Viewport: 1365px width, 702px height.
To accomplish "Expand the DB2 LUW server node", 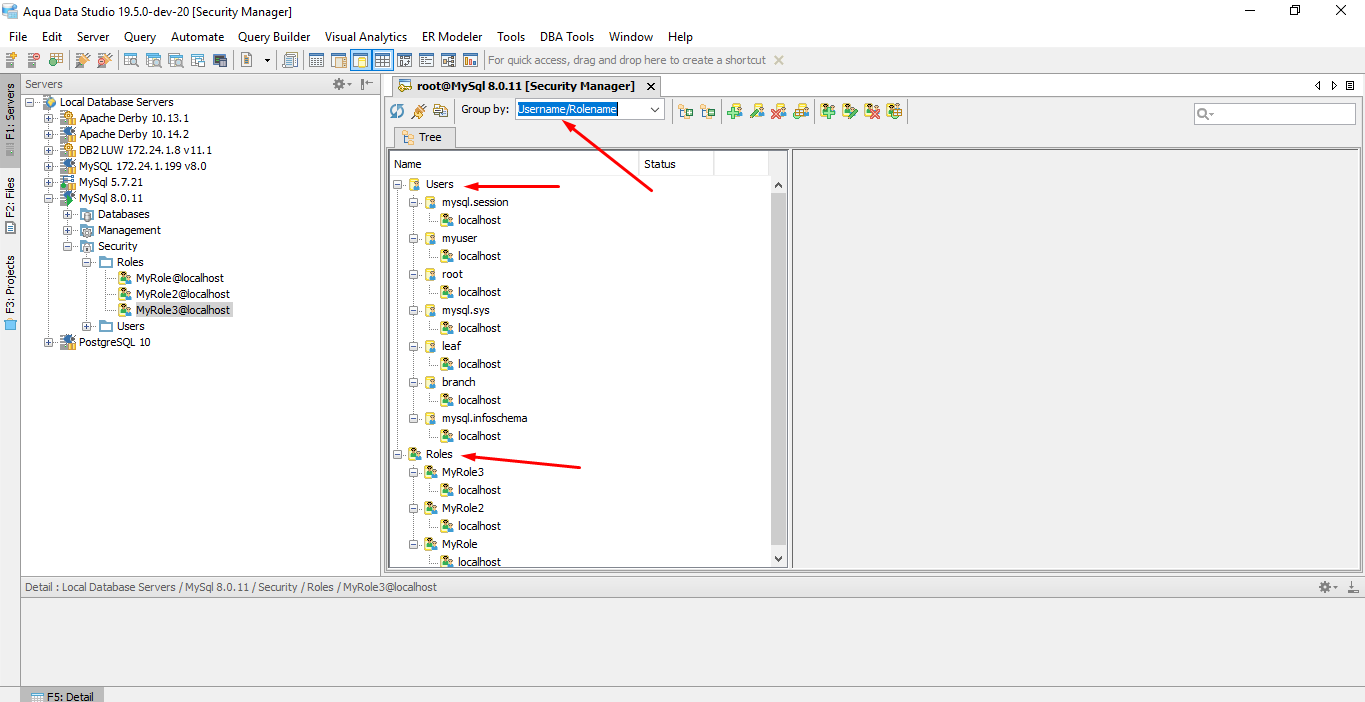I will pos(48,150).
